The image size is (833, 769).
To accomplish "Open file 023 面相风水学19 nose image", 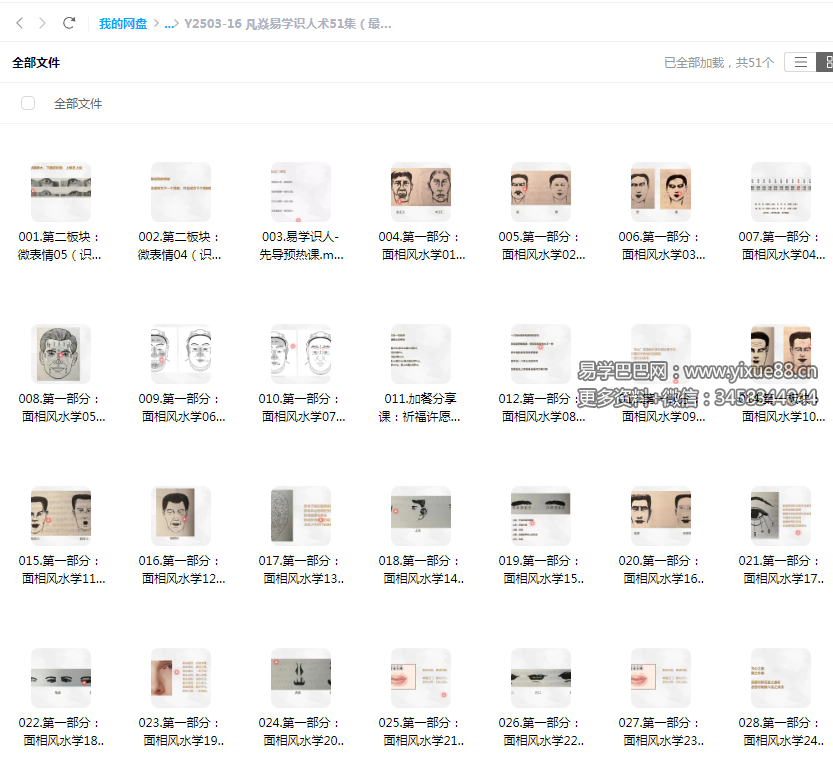I will click(x=181, y=678).
